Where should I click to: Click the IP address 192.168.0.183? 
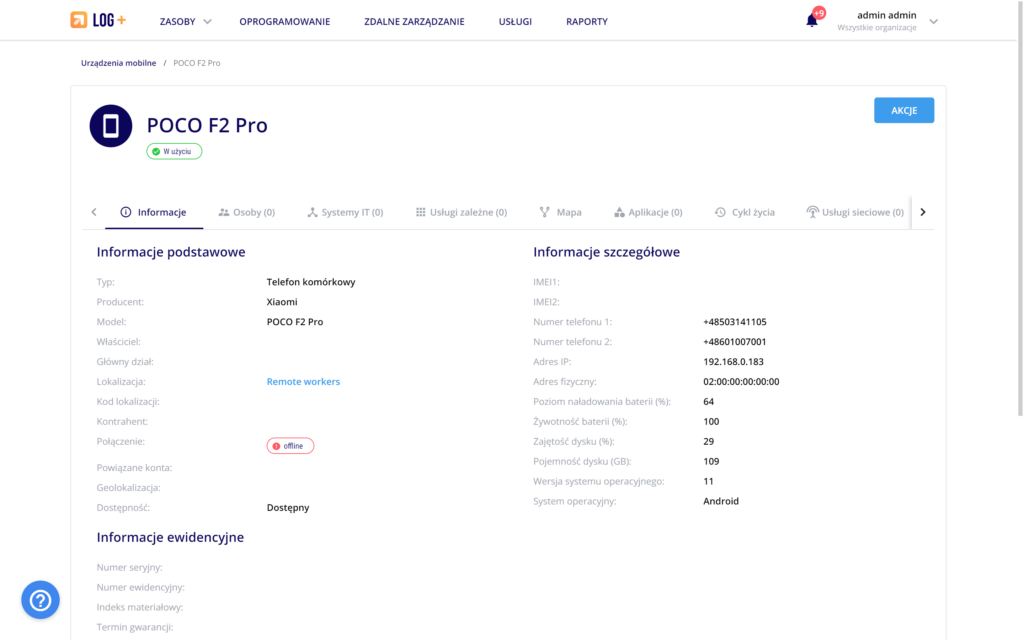coord(733,362)
